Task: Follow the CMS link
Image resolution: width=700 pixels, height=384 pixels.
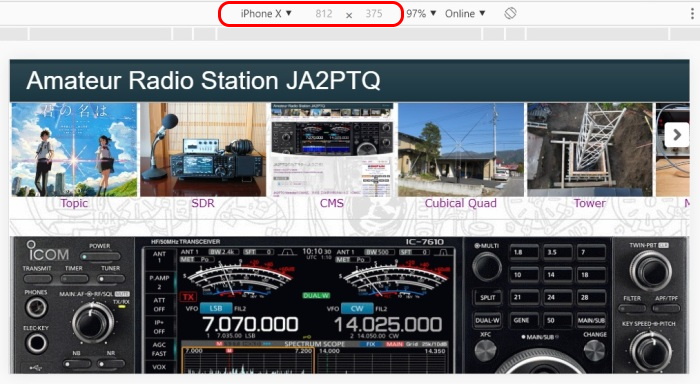Action: click(x=332, y=203)
